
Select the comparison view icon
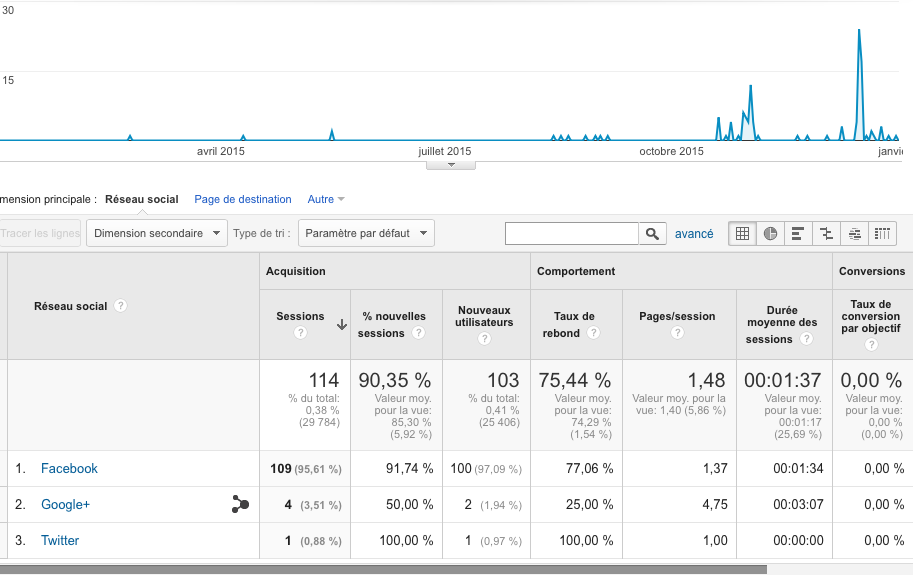[826, 234]
